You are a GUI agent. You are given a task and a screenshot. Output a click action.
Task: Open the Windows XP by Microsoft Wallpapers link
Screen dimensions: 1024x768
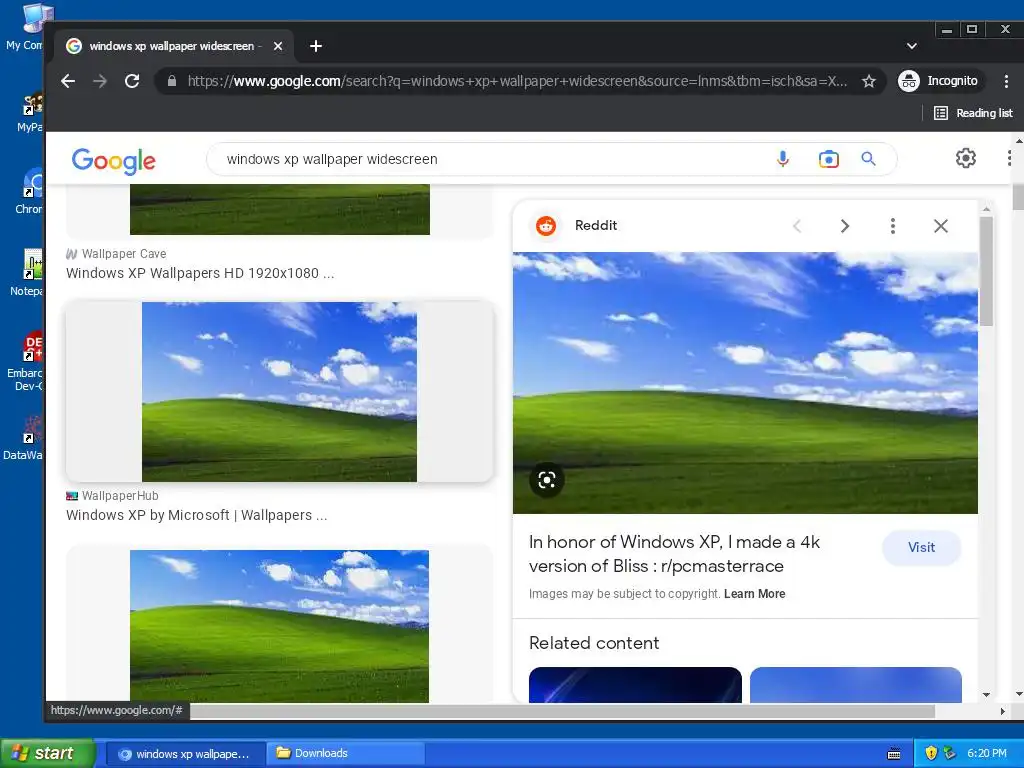(197, 515)
